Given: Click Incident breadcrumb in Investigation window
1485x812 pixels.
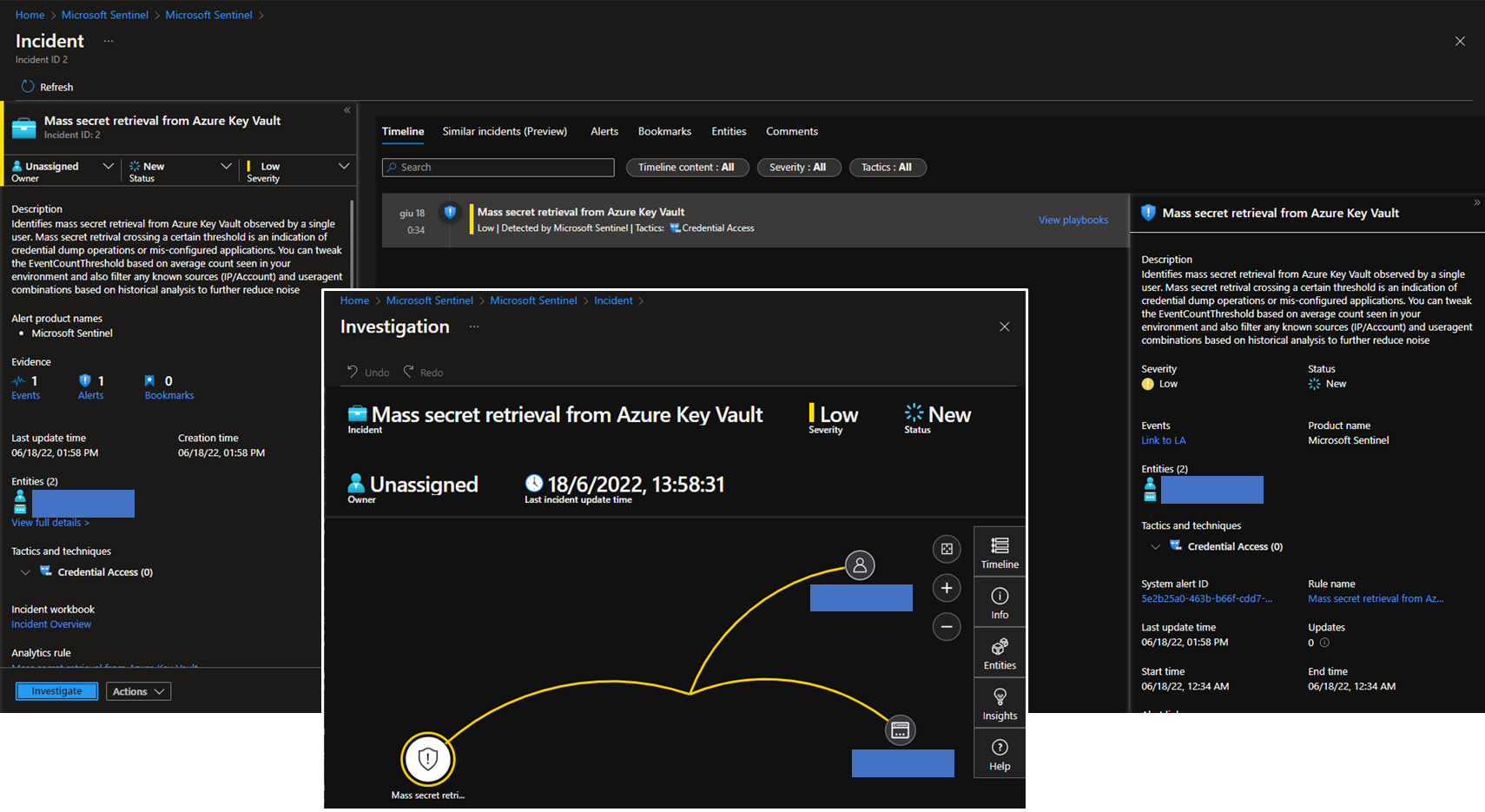Looking at the screenshot, I should point(613,300).
